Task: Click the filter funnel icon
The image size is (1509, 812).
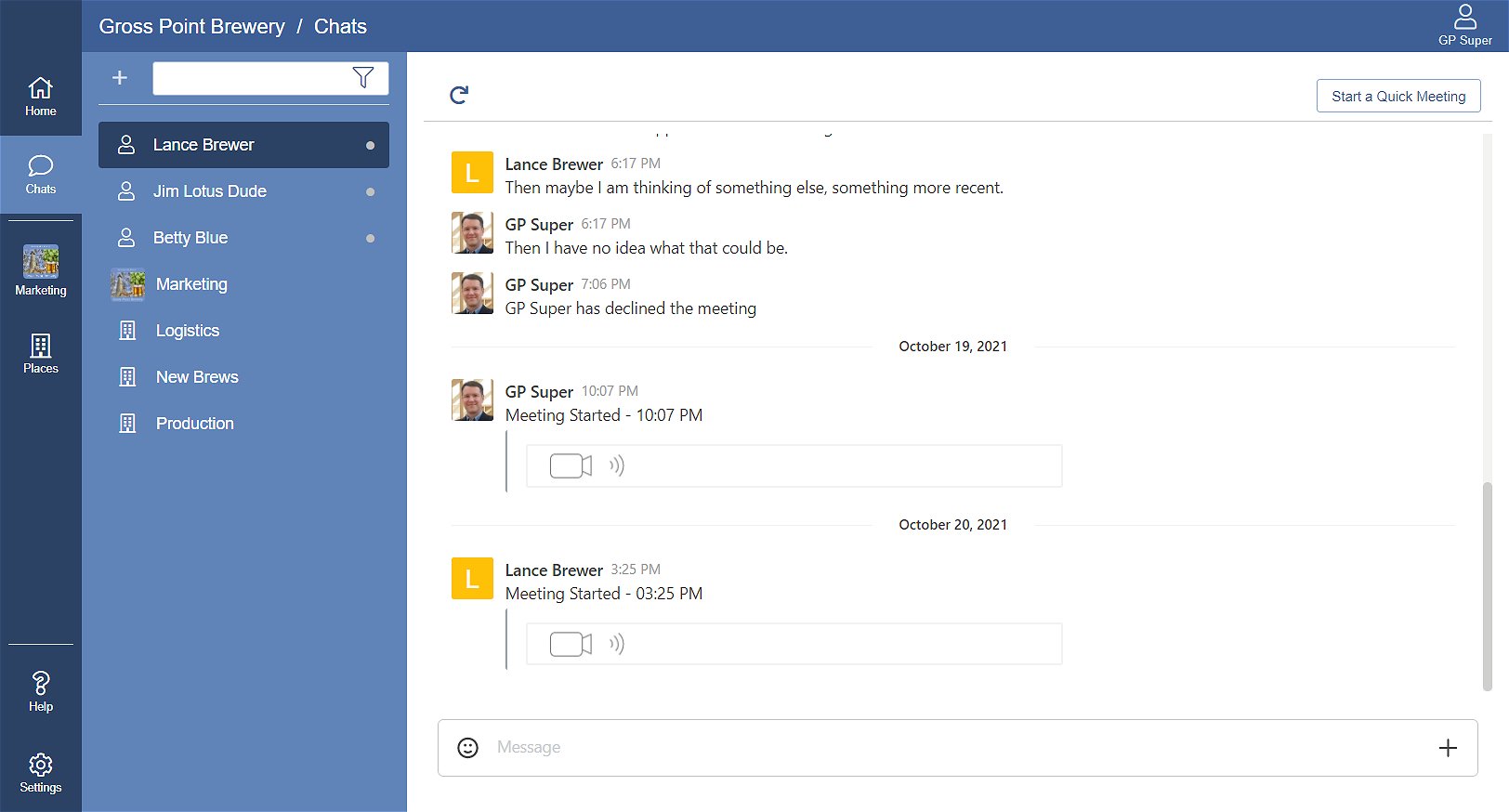Action: coord(363,78)
